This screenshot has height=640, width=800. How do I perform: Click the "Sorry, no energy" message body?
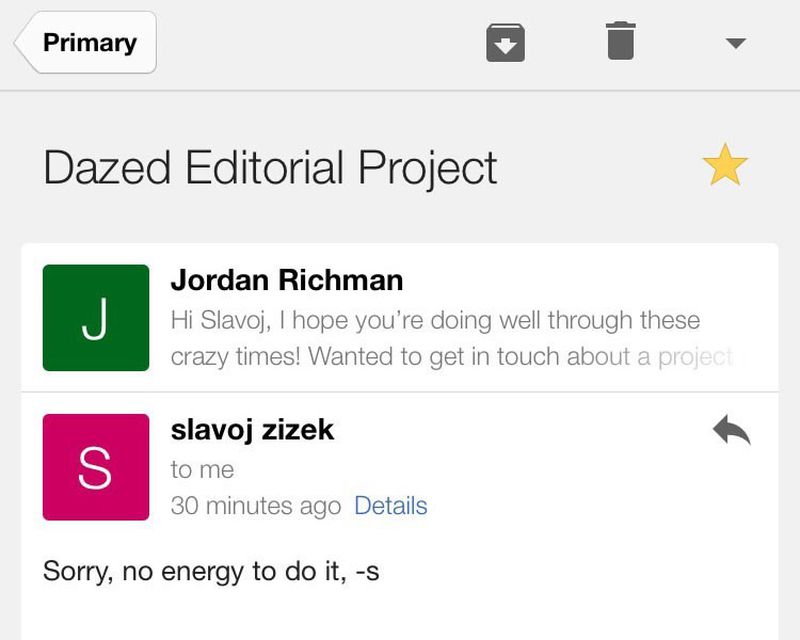coord(211,572)
